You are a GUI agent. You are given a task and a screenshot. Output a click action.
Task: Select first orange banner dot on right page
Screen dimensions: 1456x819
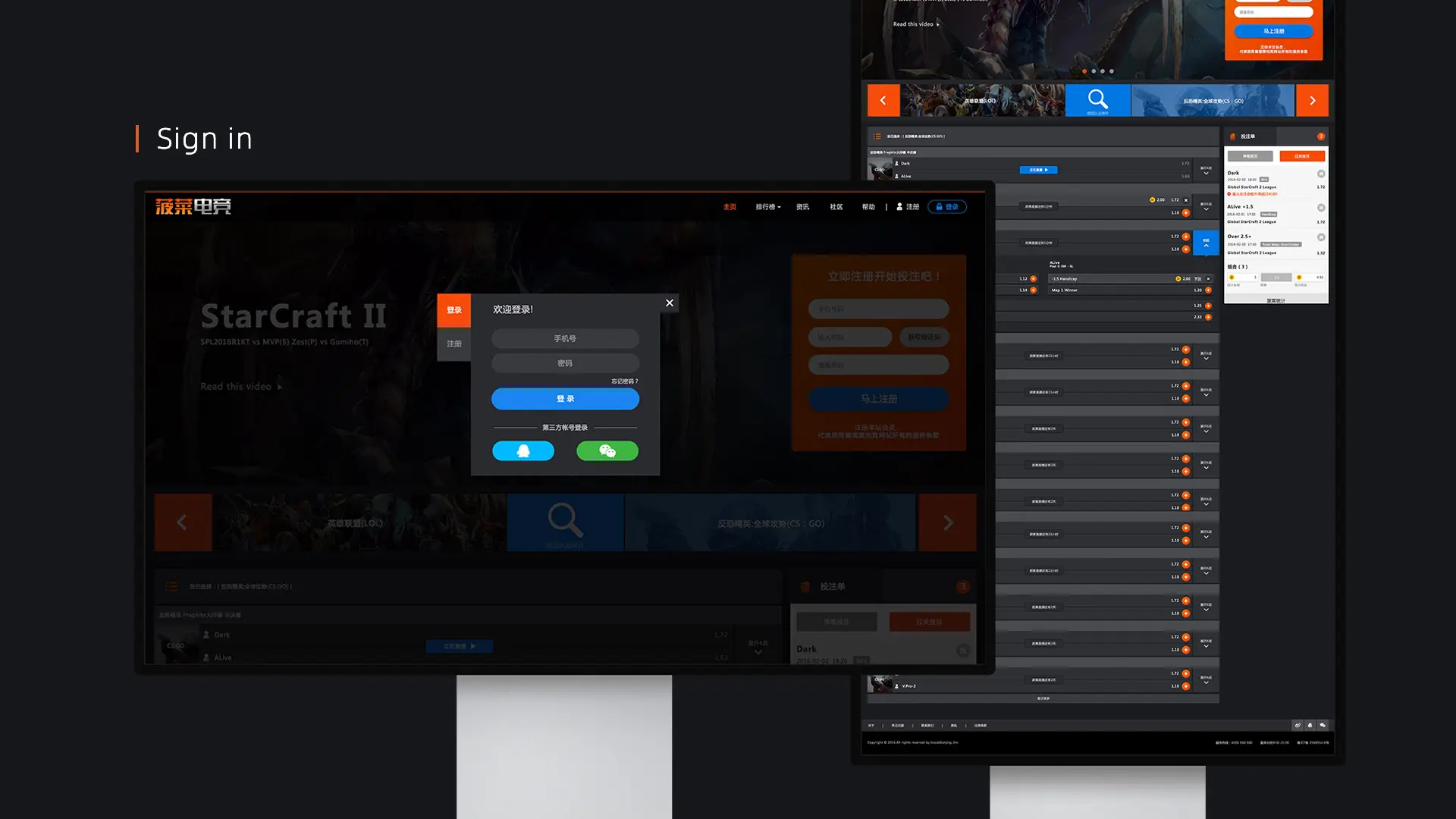(1084, 71)
